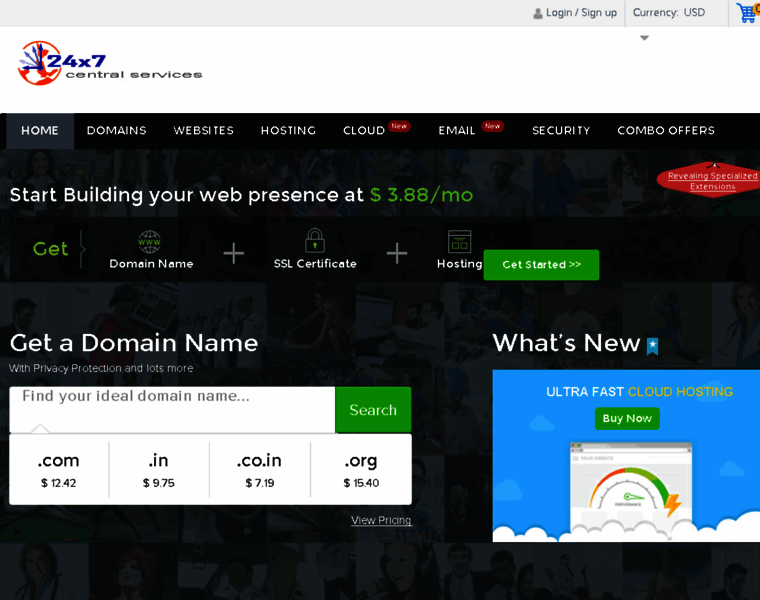Select the .in $9.75 domain option
This screenshot has width=760, height=600.
(x=159, y=470)
